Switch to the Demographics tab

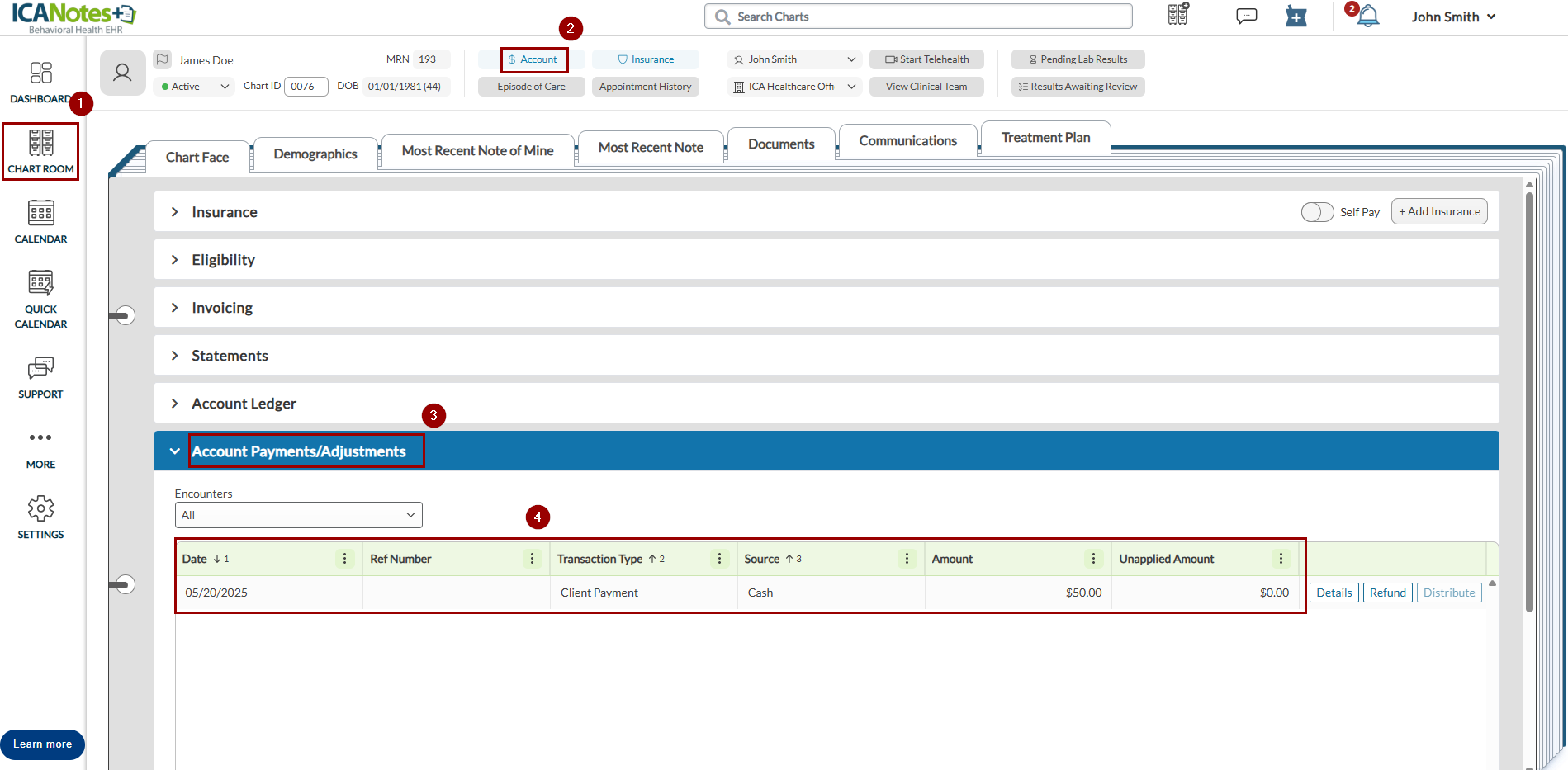(x=315, y=154)
